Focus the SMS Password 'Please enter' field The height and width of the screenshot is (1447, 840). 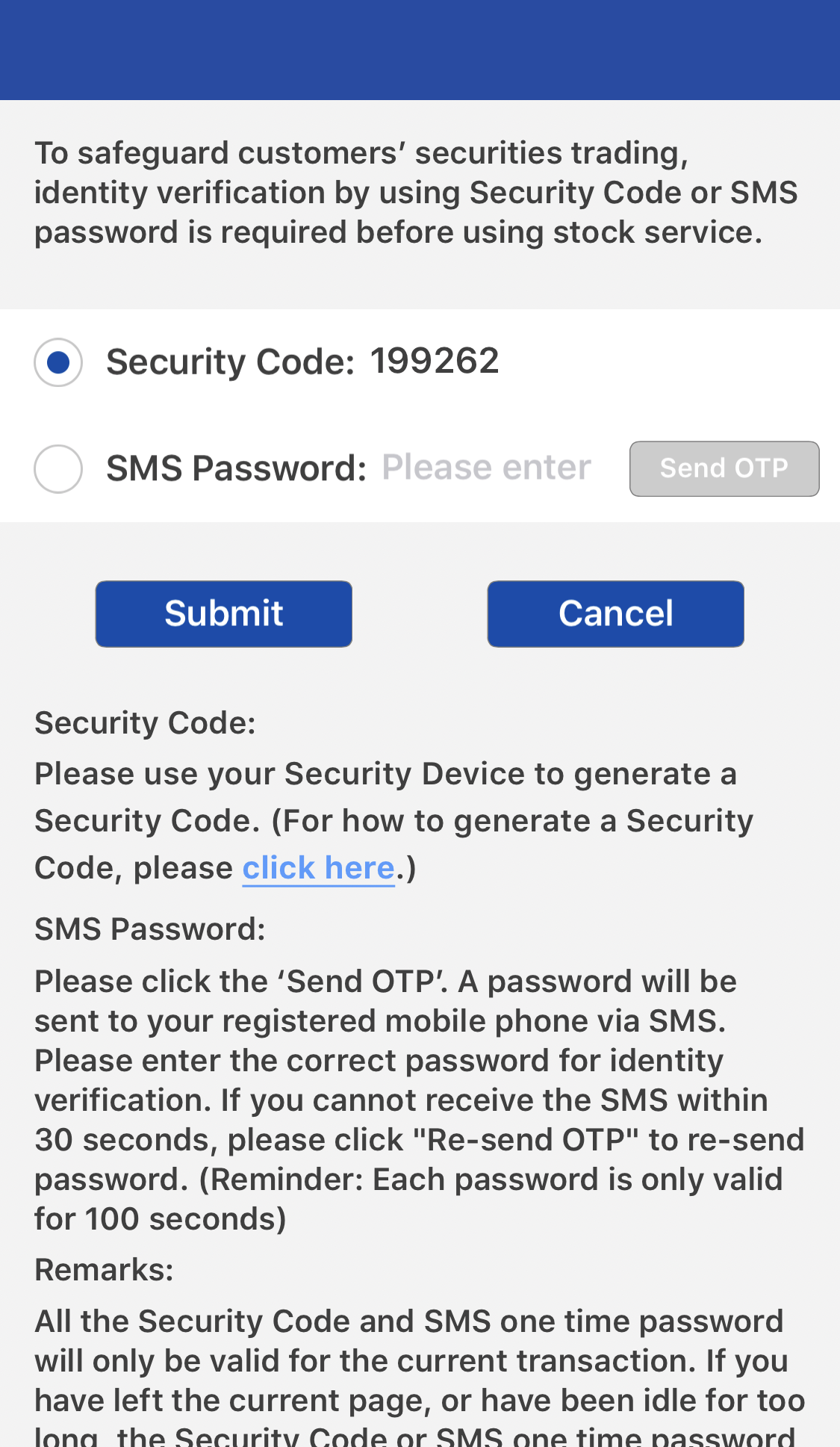487,468
